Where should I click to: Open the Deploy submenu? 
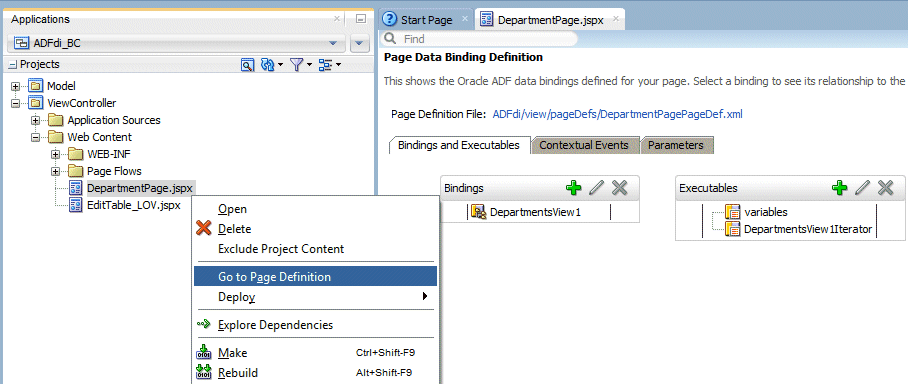315,297
